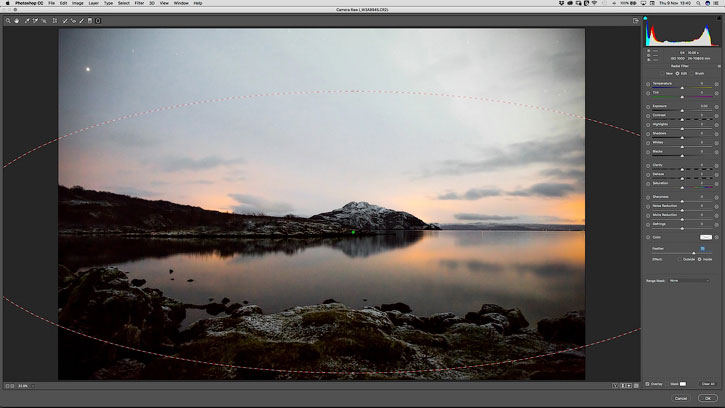Viewport: 725px width, 408px height.
Task: Click the mask overlay color swatch
Action: point(683,384)
